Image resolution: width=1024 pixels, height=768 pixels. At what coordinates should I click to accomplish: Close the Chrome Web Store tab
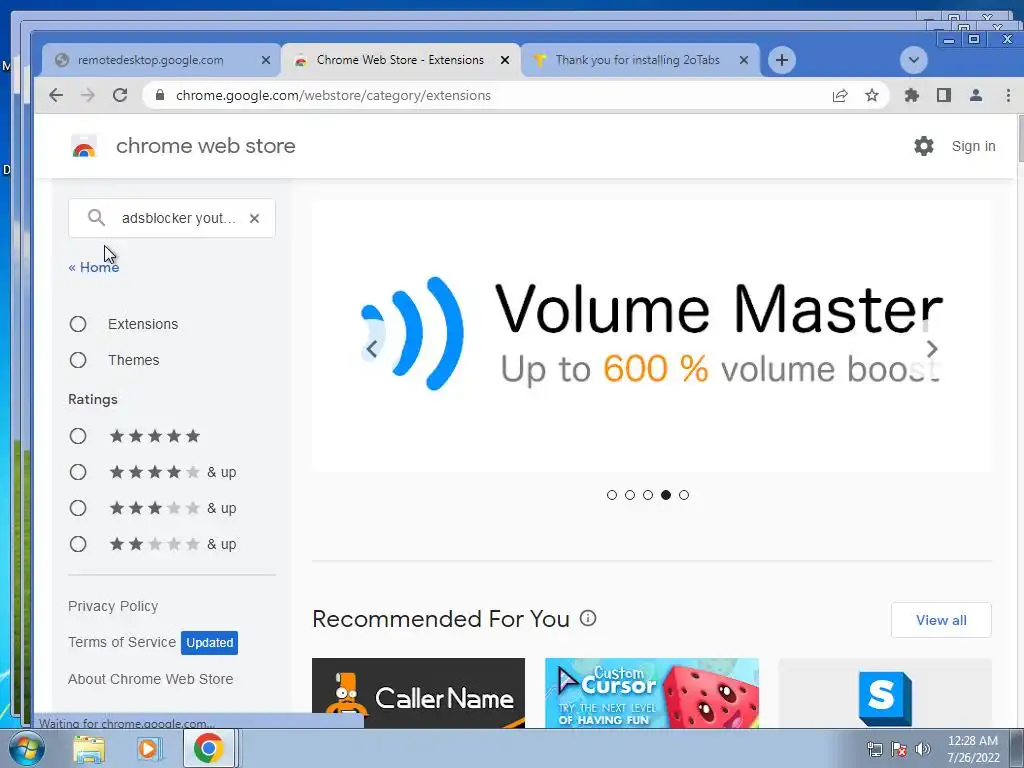[x=505, y=60]
